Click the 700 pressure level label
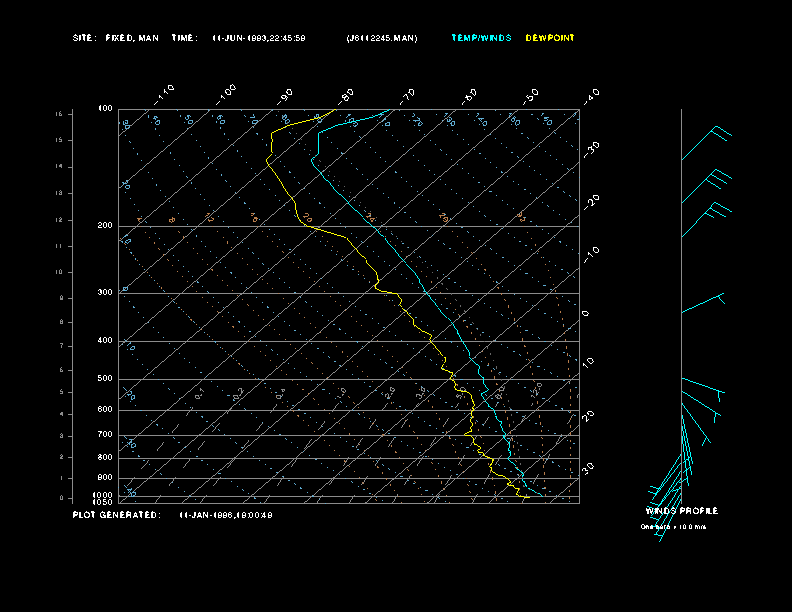This screenshot has width=792, height=612. pos(105,435)
